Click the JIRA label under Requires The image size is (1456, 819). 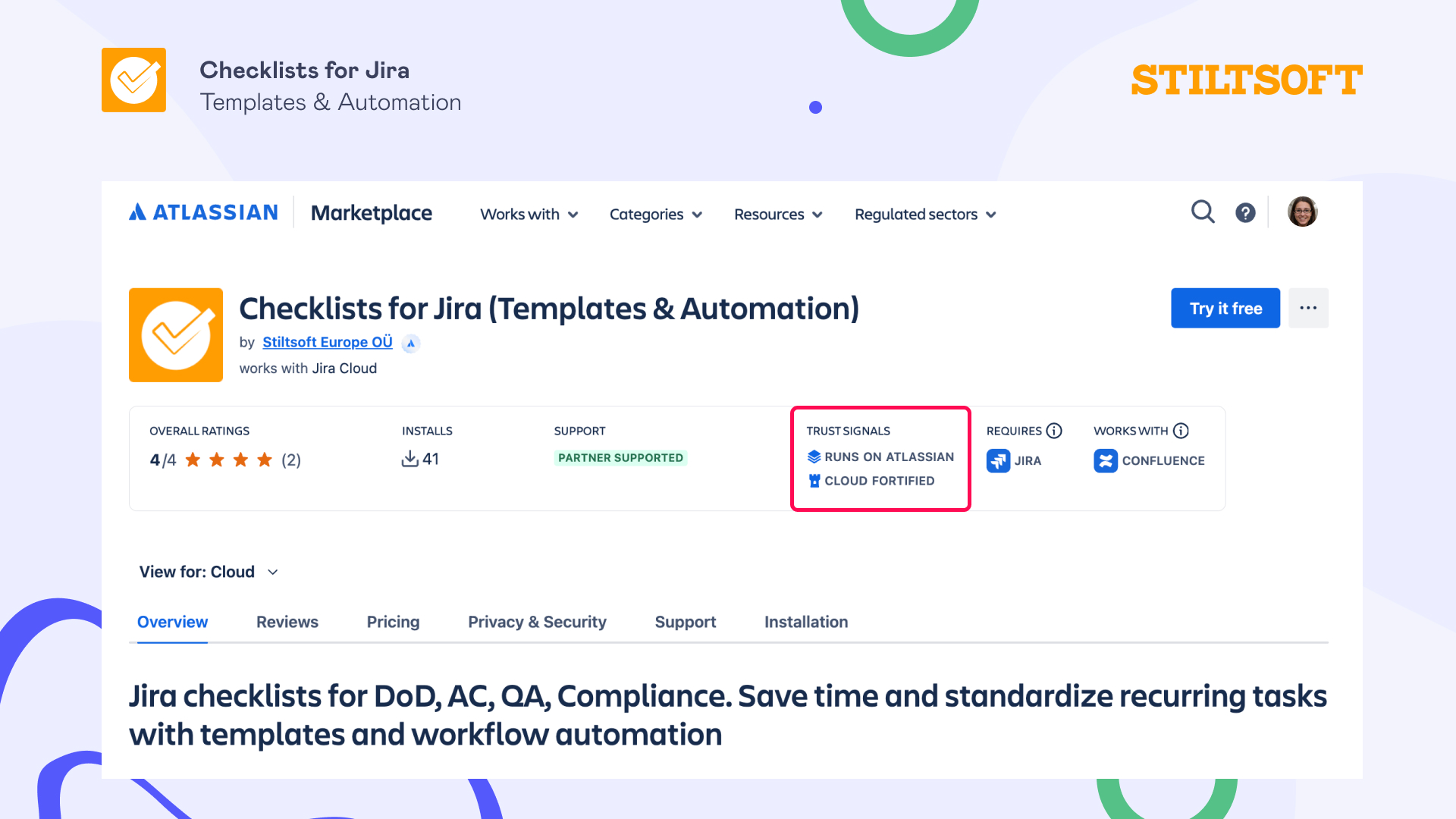tap(1028, 460)
